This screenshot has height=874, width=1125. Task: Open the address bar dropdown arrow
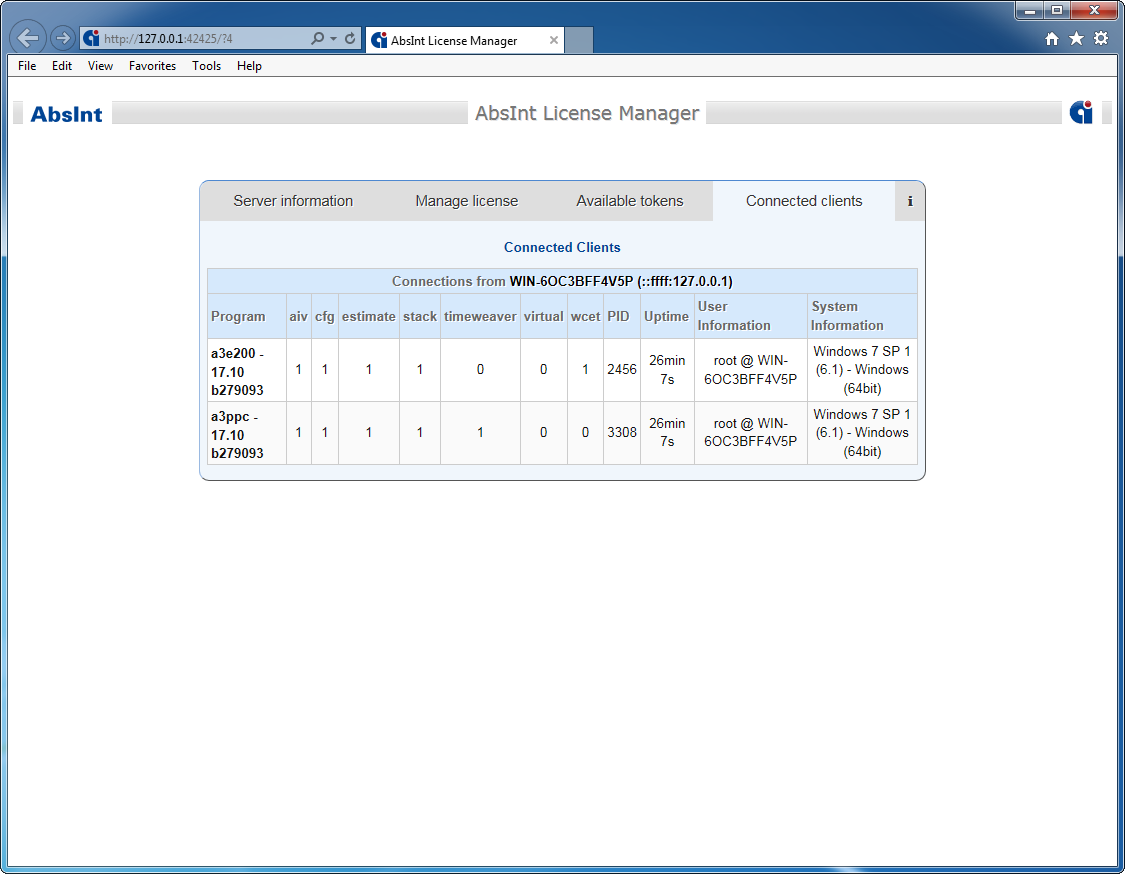pos(334,39)
